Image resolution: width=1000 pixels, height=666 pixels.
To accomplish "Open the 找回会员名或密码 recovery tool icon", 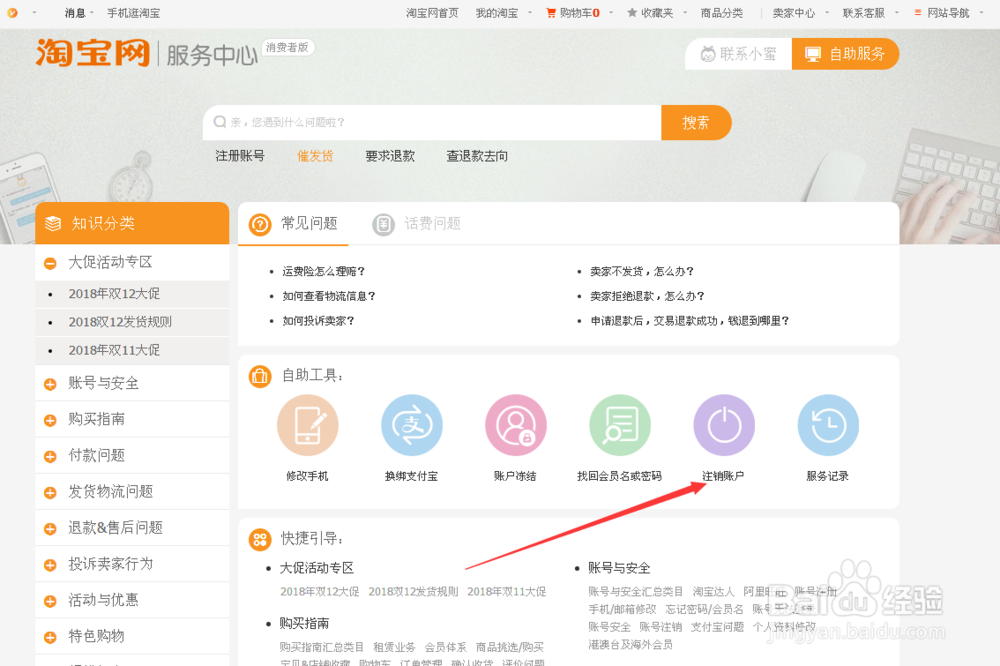I will click(620, 424).
